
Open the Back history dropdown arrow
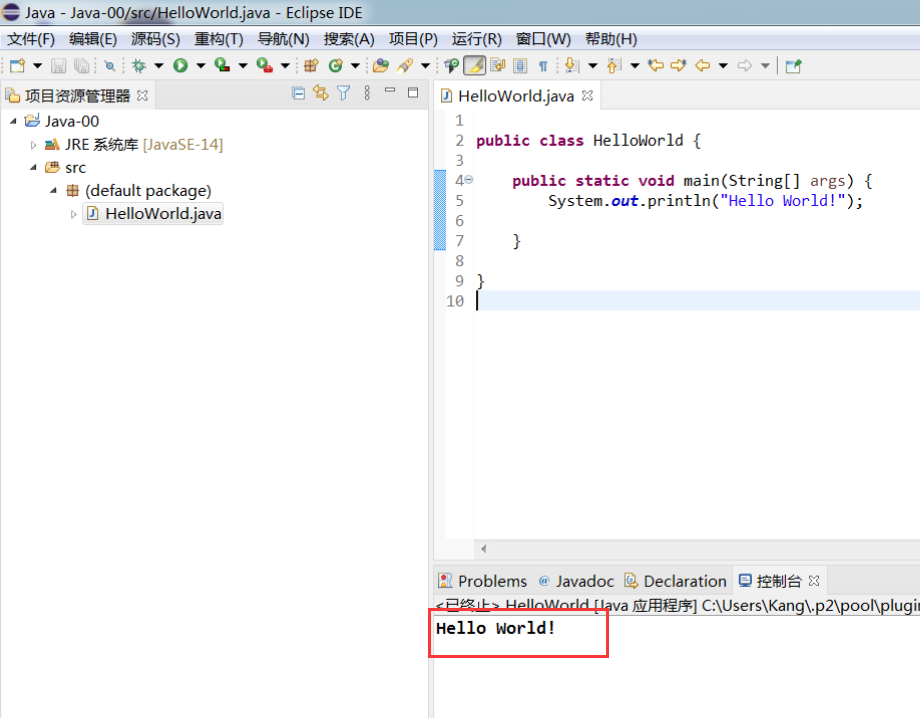click(723, 66)
